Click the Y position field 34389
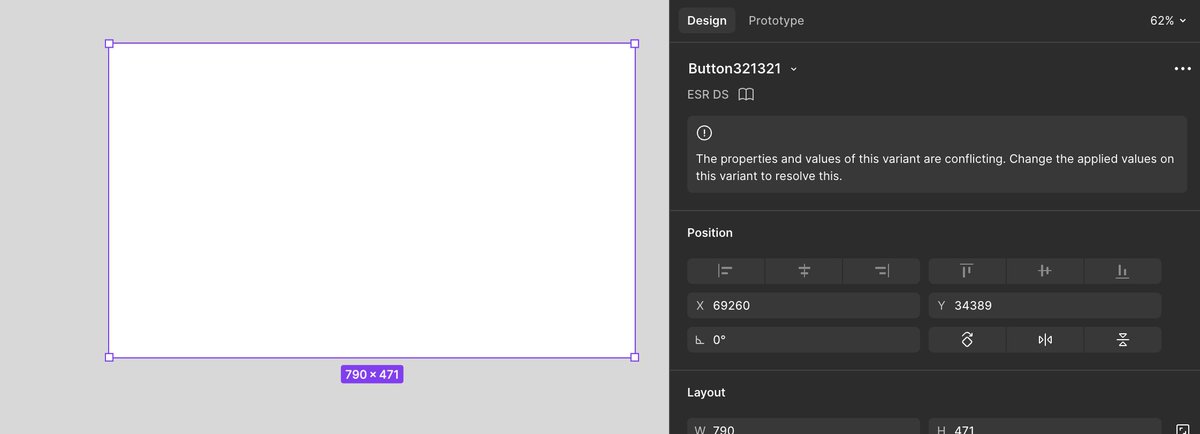The height and width of the screenshot is (434, 1200). pos(1045,306)
